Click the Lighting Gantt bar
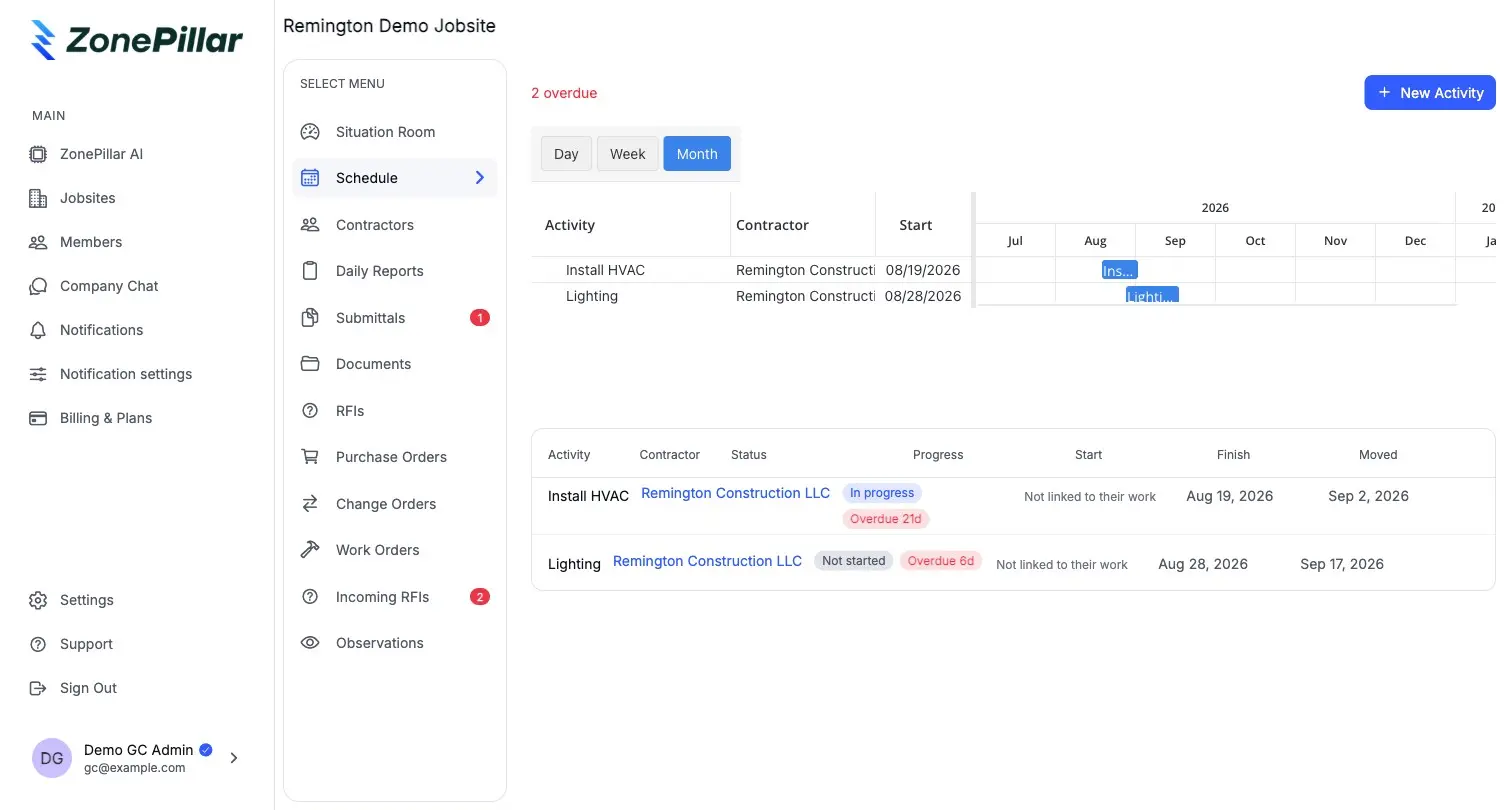This screenshot has height=810, width=1512. (1152, 295)
